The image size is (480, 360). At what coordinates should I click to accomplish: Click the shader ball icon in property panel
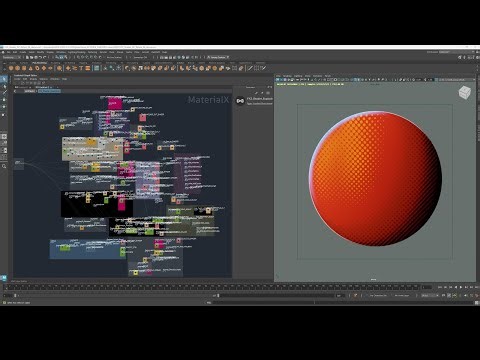pos(240,101)
